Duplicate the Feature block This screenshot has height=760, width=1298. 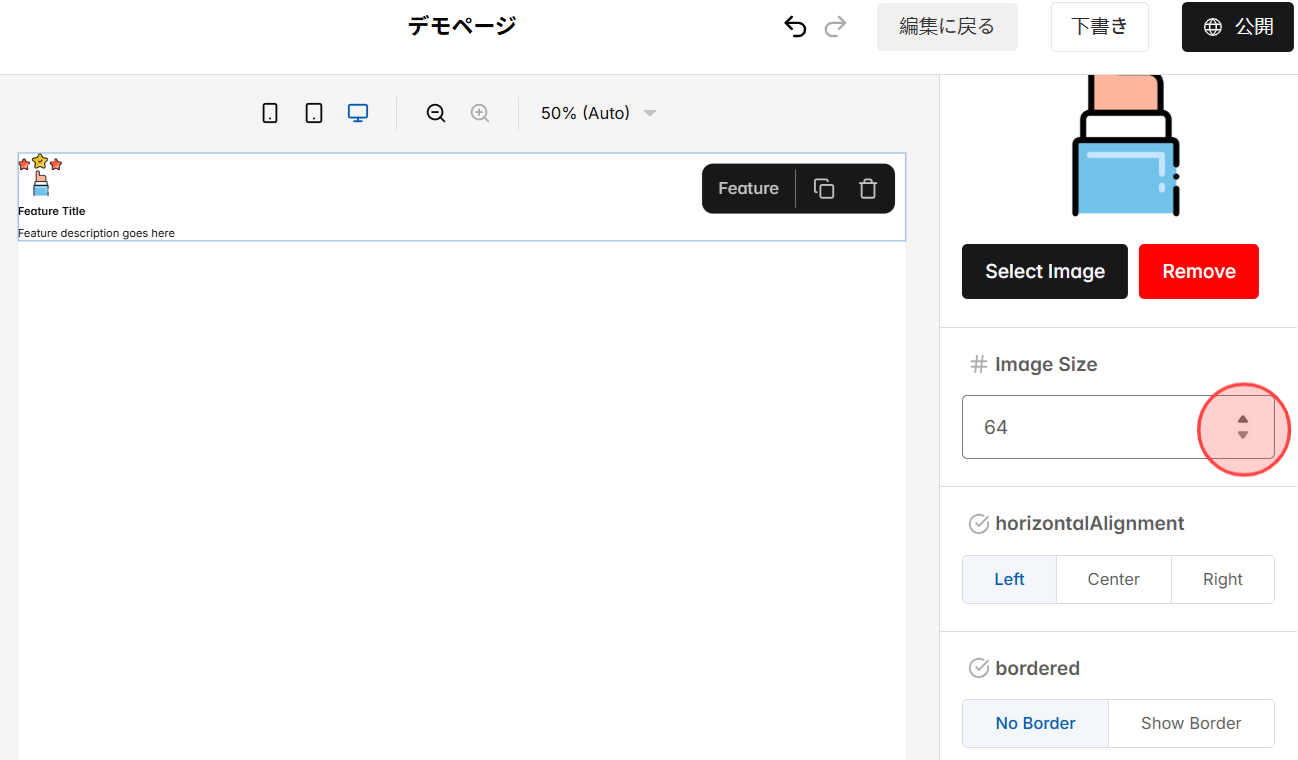click(823, 188)
